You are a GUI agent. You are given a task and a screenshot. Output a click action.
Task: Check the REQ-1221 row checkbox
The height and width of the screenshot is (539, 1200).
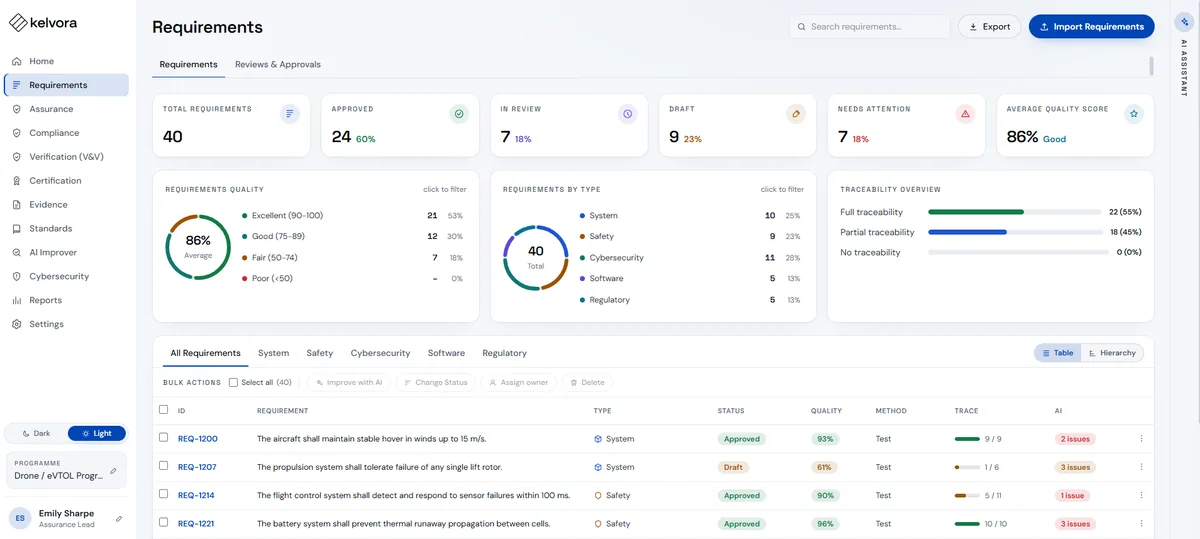164,522
